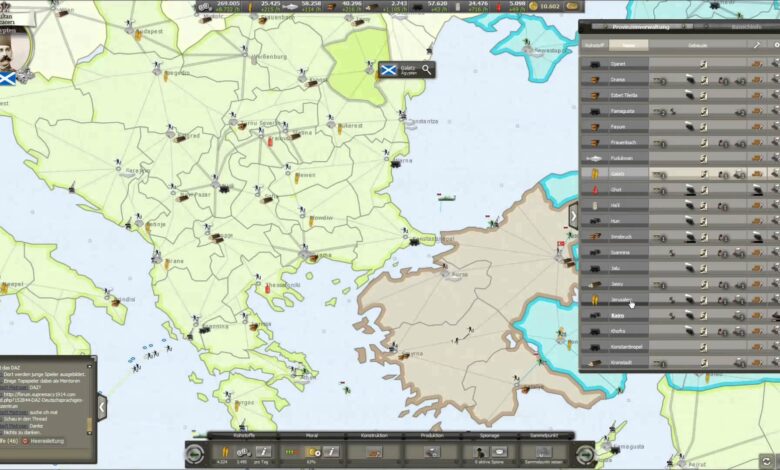Click the orange build icon in the Konstantinopel row
780x470 pixels.
tap(757, 347)
